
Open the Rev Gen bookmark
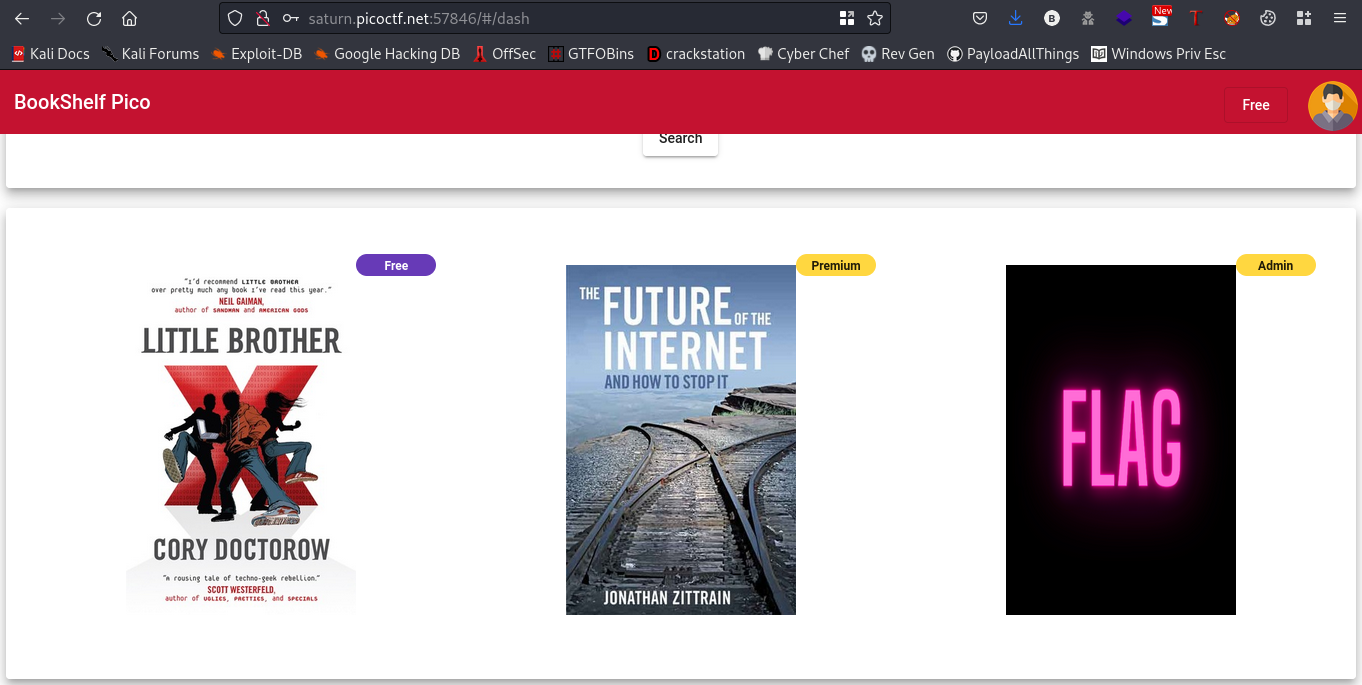coord(897,54)
